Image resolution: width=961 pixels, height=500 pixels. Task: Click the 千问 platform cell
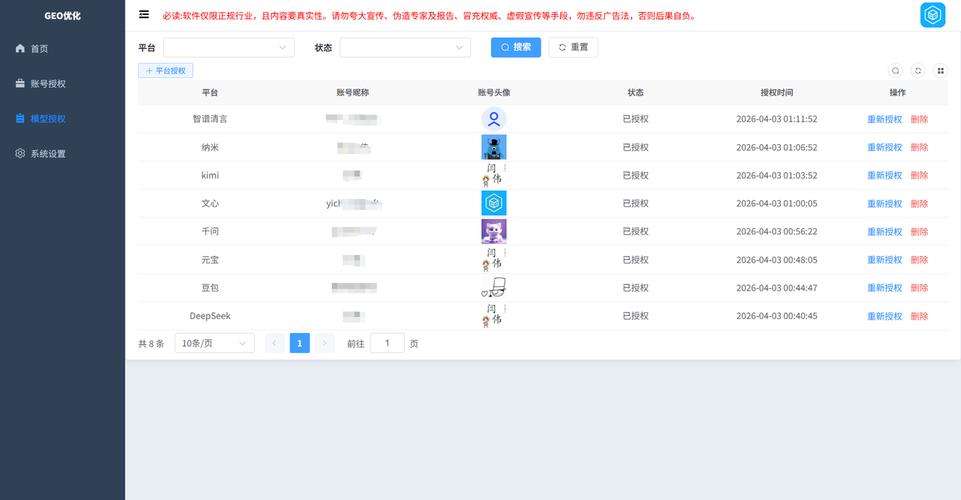click(x=210, y=232)
